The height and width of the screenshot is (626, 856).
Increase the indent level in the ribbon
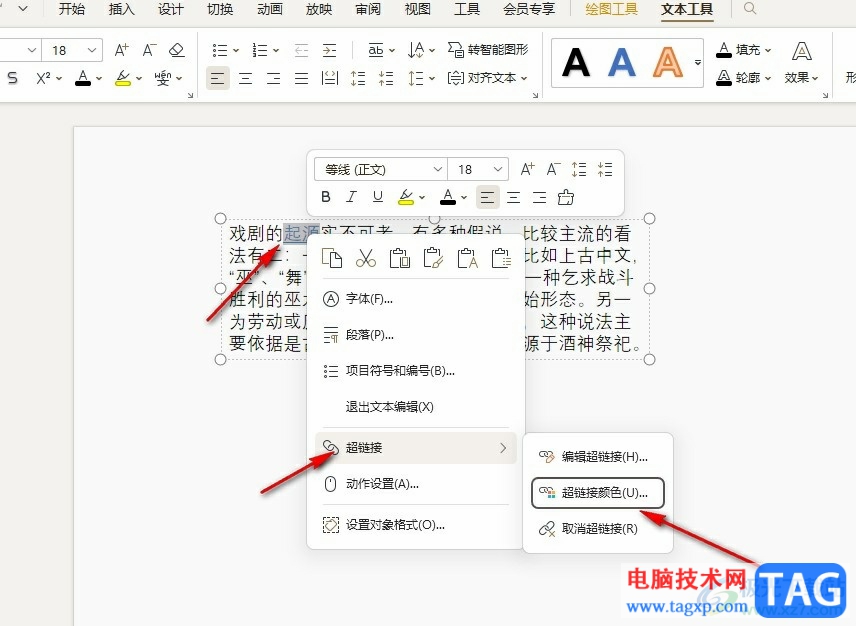click(x=329, y=50)
